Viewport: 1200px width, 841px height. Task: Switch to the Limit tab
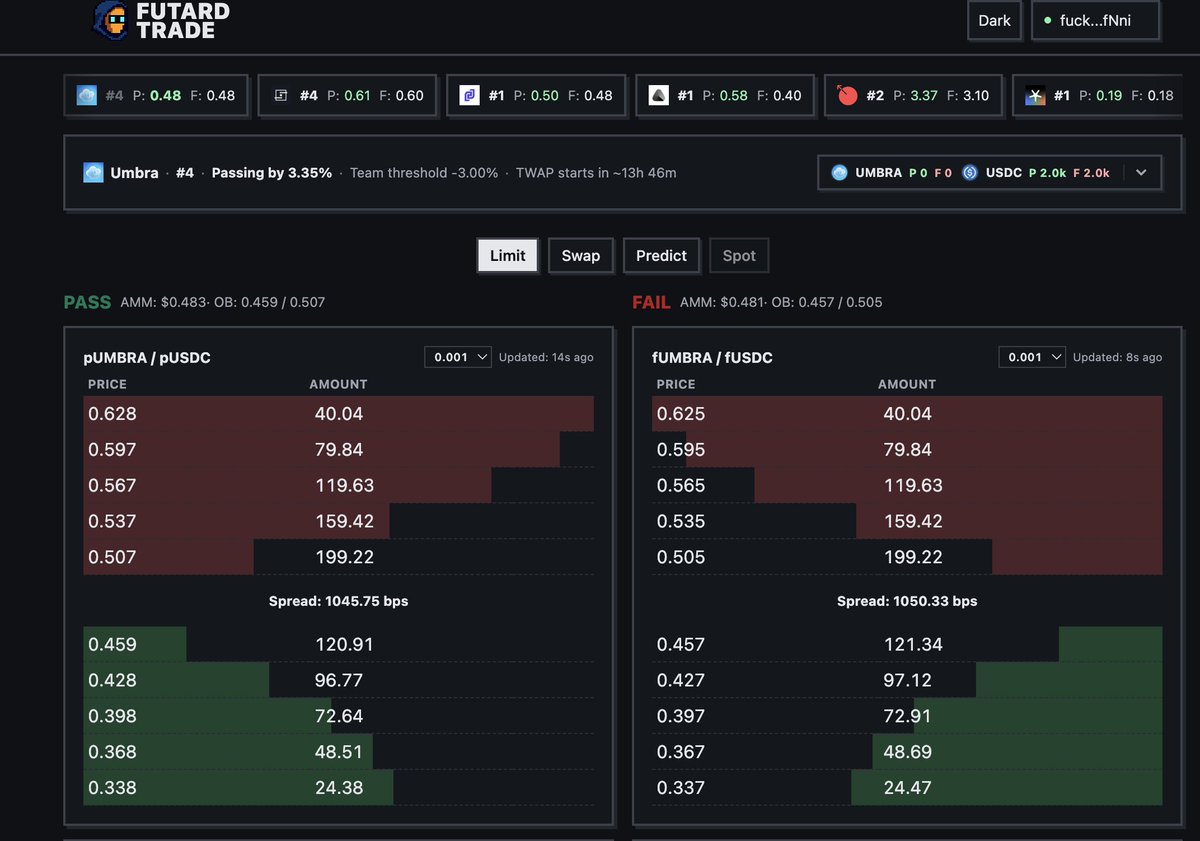(x=508, y=255)
